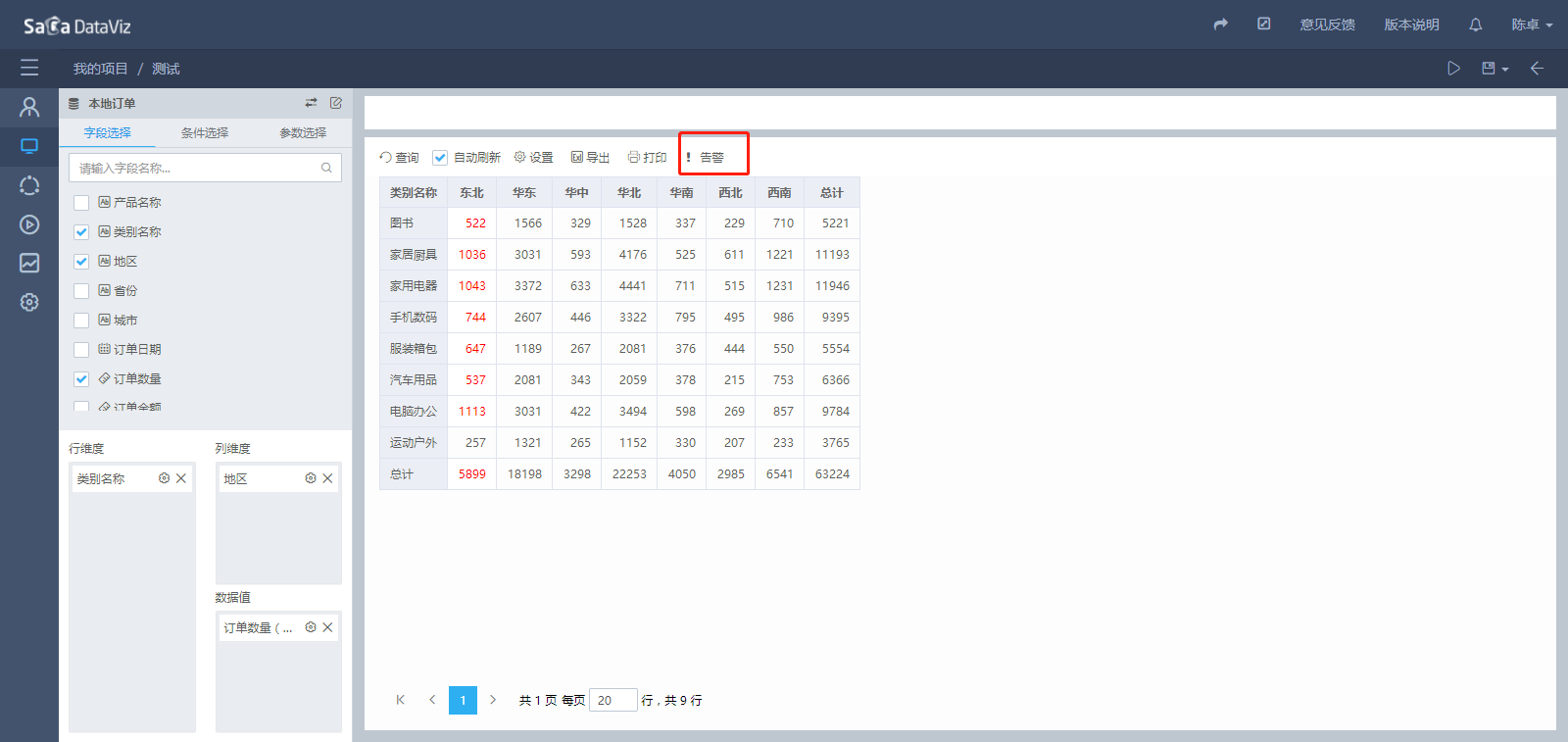Click the 家用电器 row label
This screenshot has height=742, width=1568.
414,286
